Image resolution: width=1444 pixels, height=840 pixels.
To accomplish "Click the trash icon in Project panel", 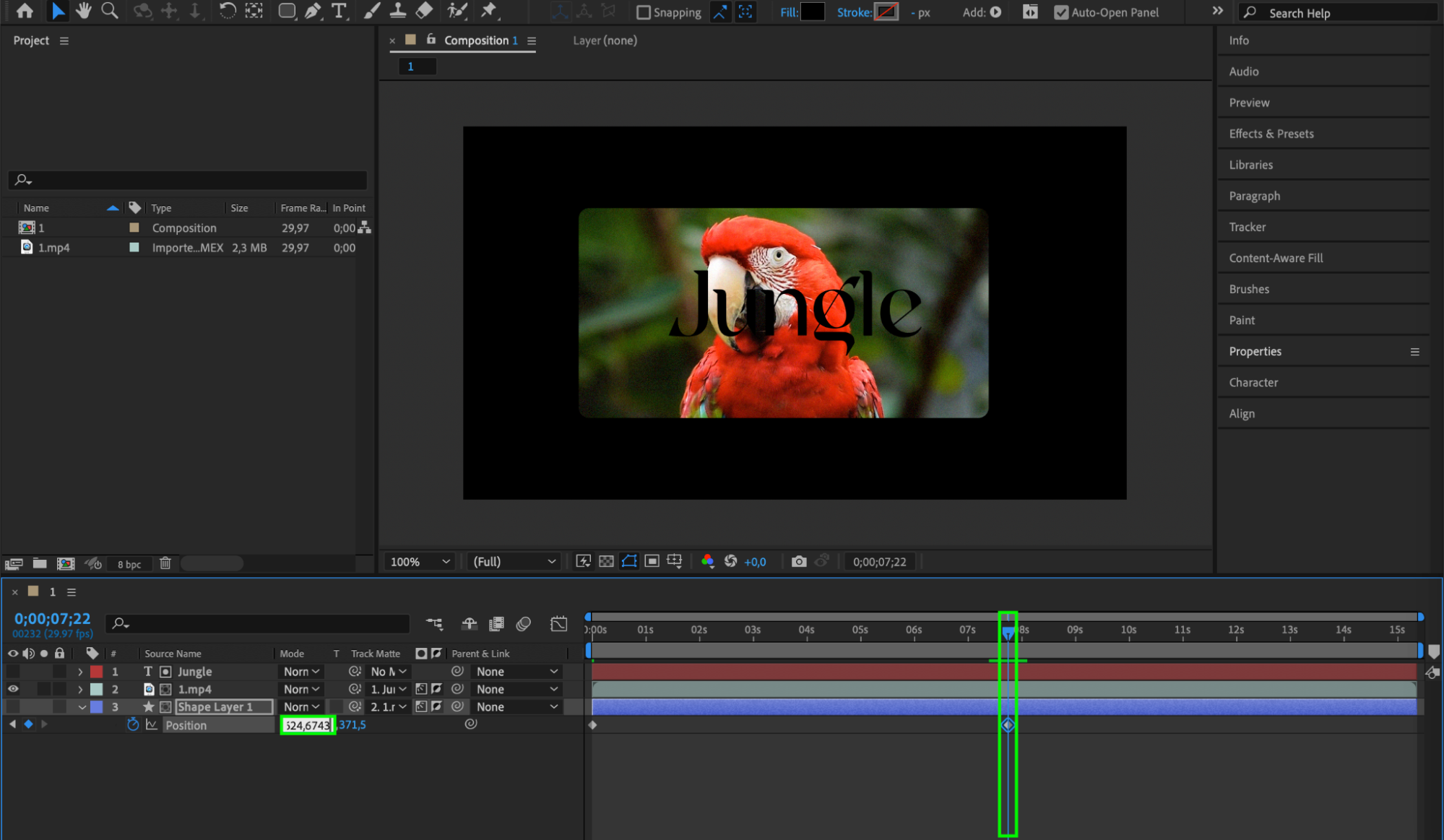I will click(x=165, y=563).
